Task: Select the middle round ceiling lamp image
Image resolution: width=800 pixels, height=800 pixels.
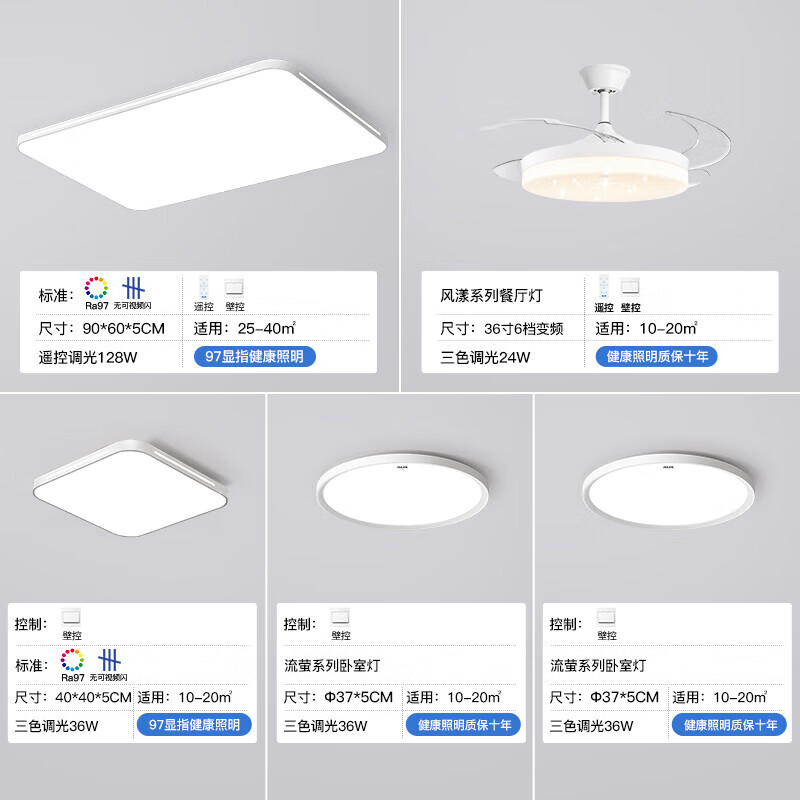Action: point(402,490)
